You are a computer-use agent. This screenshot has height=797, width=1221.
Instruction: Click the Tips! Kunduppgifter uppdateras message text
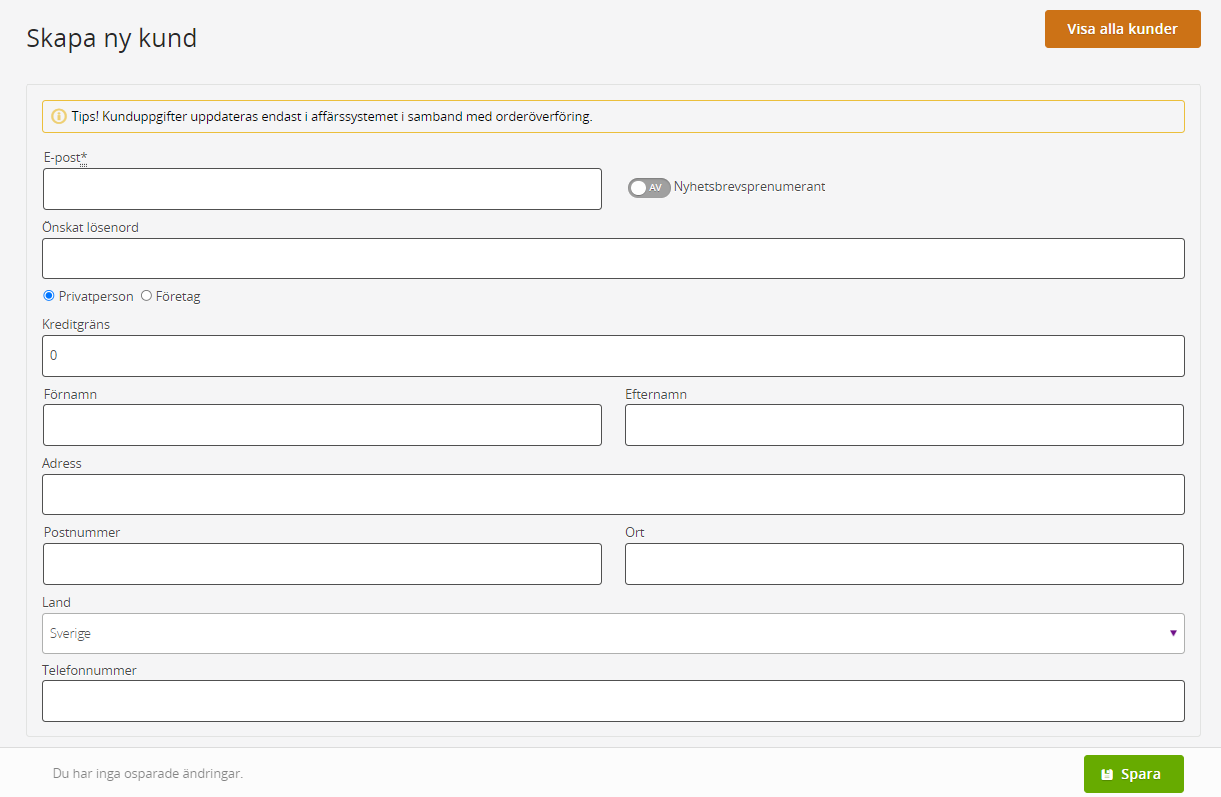pos(332,116)
